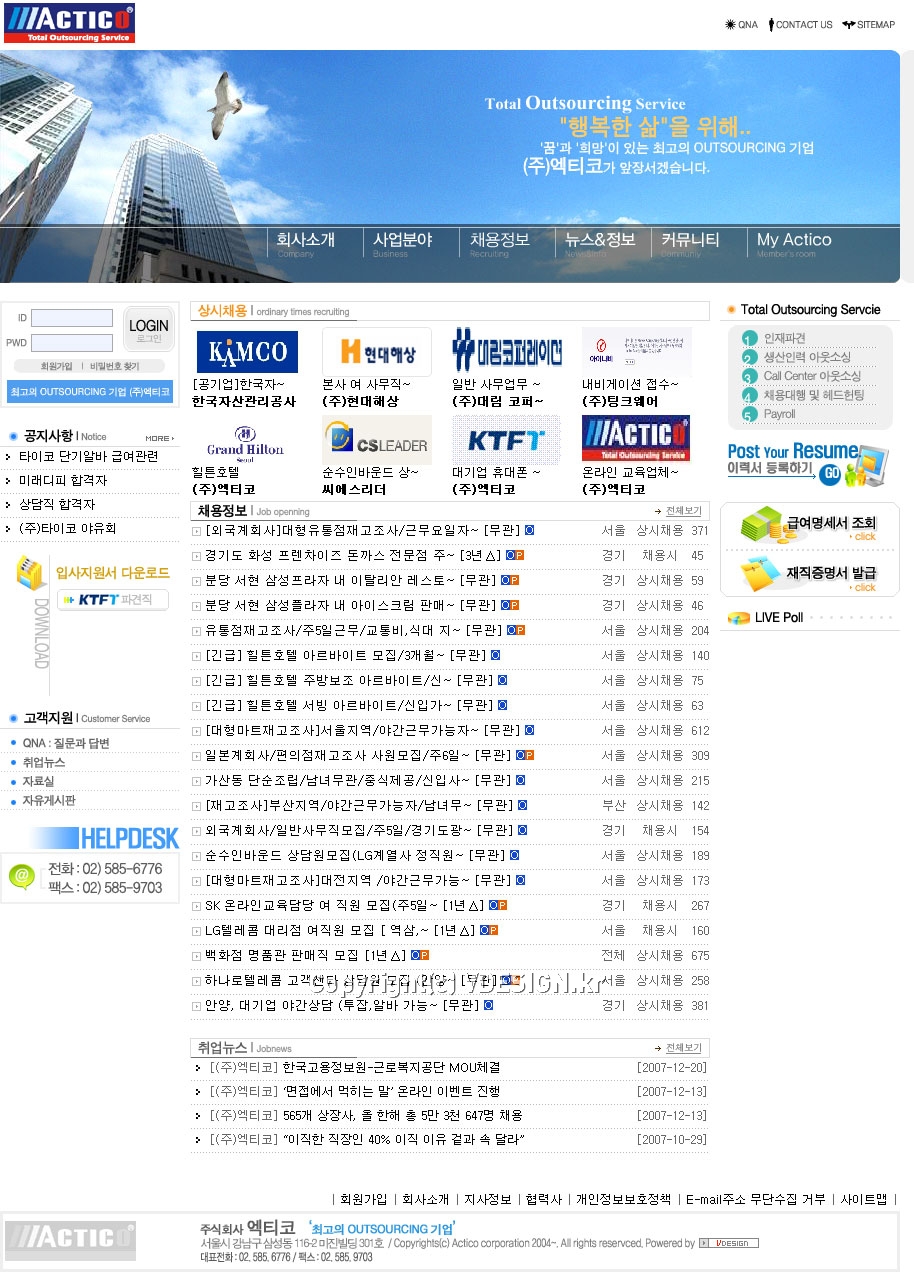Open the 뉴스&정보 menu
Image resolution: width=914 pixels, height=1287 pixels.
[599, 240]
